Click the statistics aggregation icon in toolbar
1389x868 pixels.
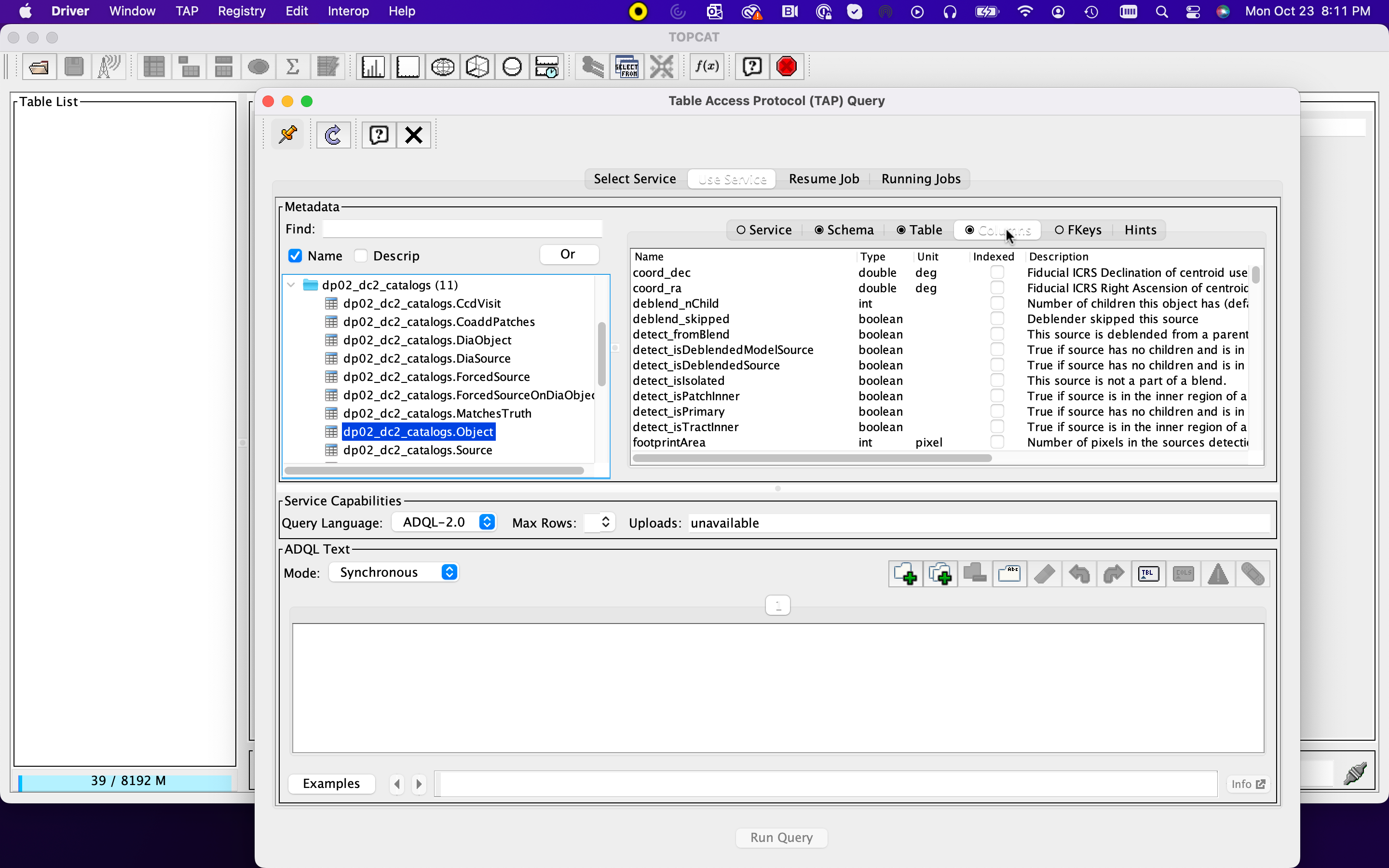(x=293, y=66)
